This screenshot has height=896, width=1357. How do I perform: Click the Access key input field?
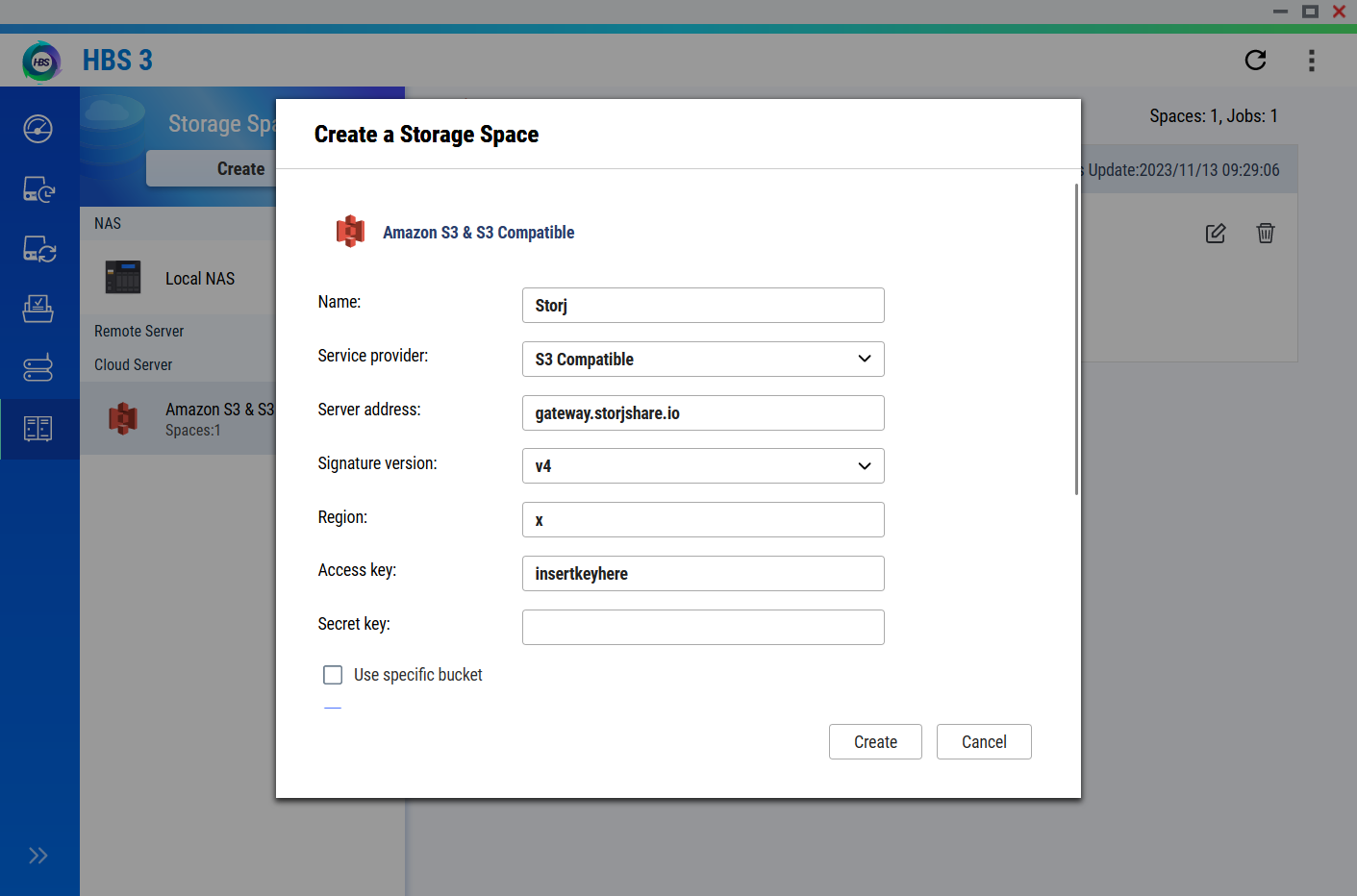click(703, 574)
